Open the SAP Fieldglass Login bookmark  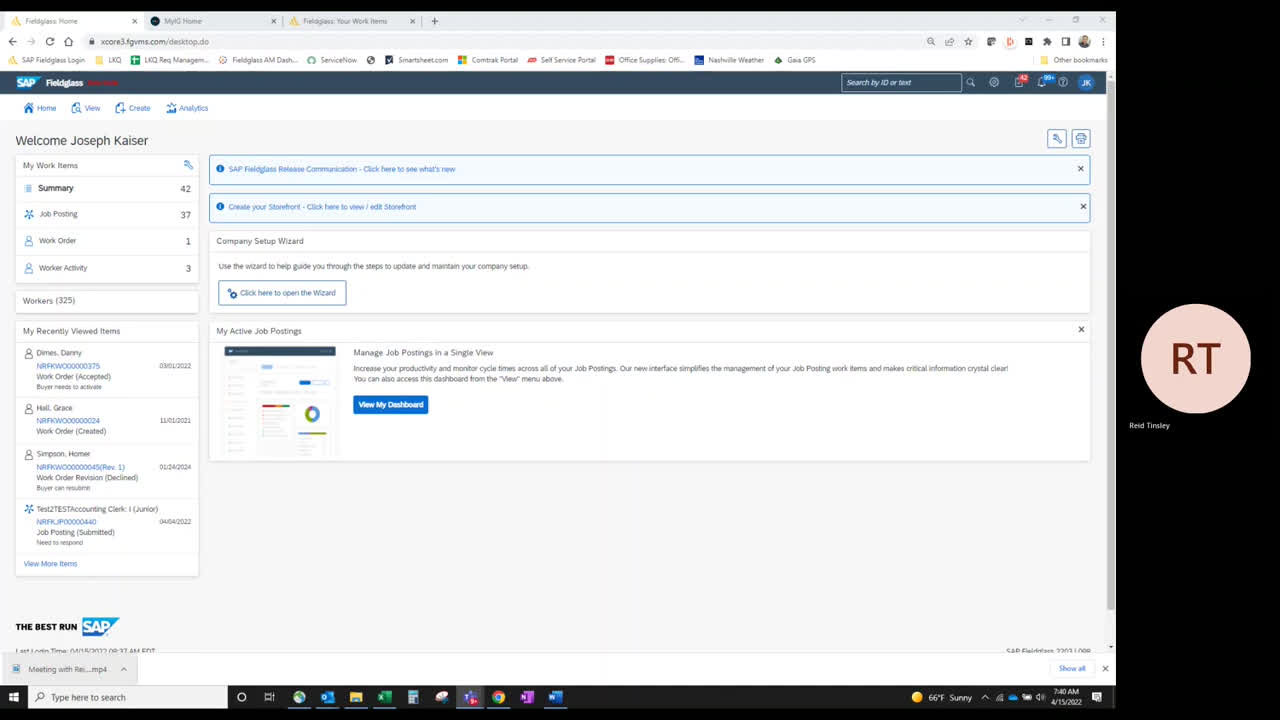47,60
